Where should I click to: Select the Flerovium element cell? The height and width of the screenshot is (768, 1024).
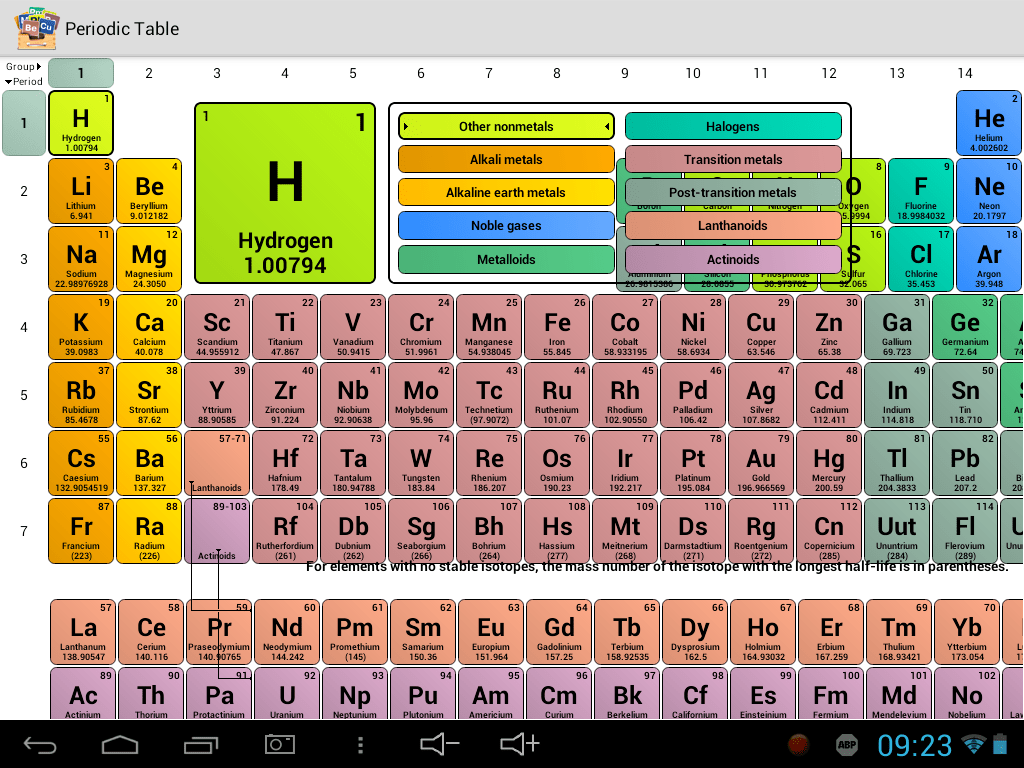pyautogui.click(x=965, y=531)
